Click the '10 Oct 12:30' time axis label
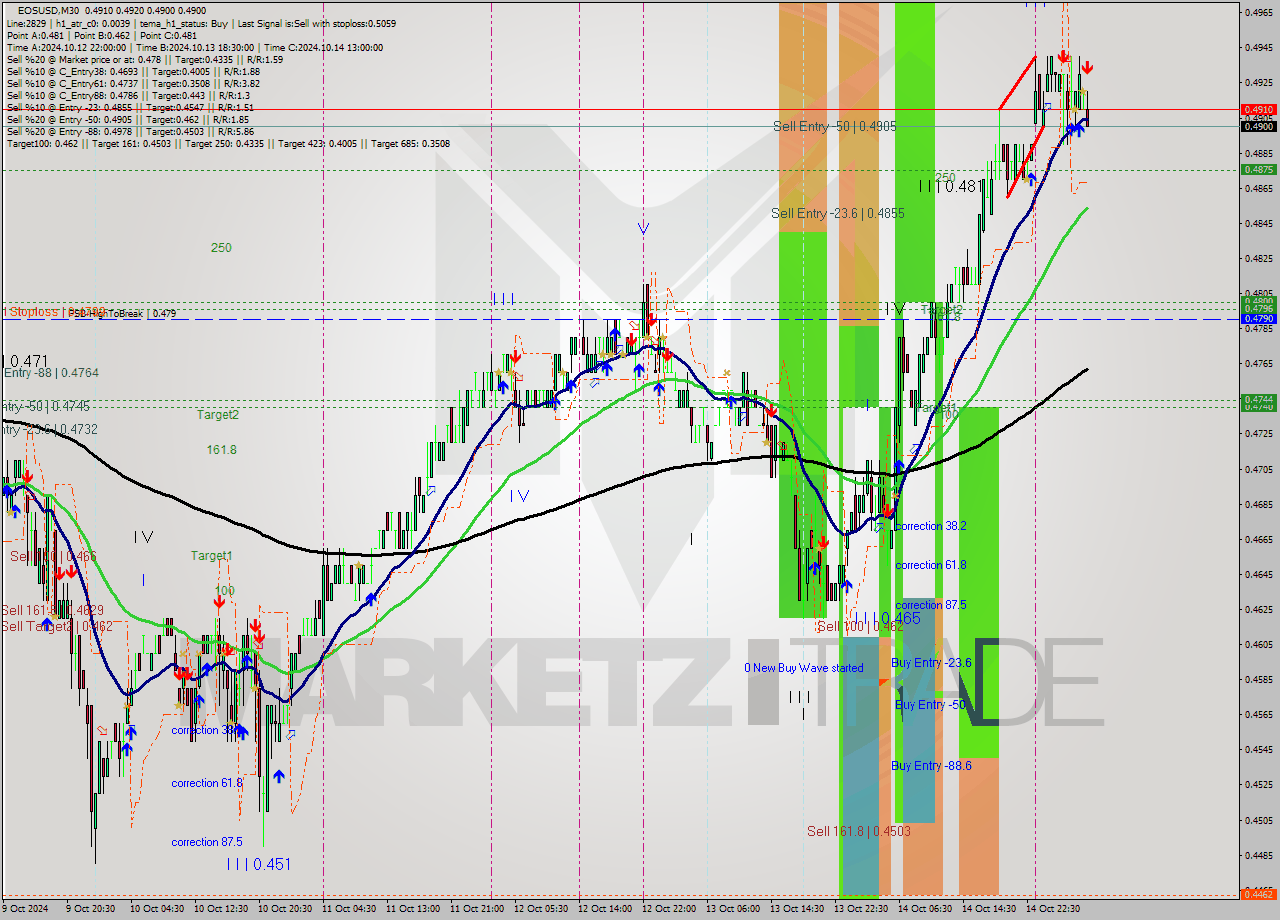This screenshot has width=1280, height=920. point(220,909)
